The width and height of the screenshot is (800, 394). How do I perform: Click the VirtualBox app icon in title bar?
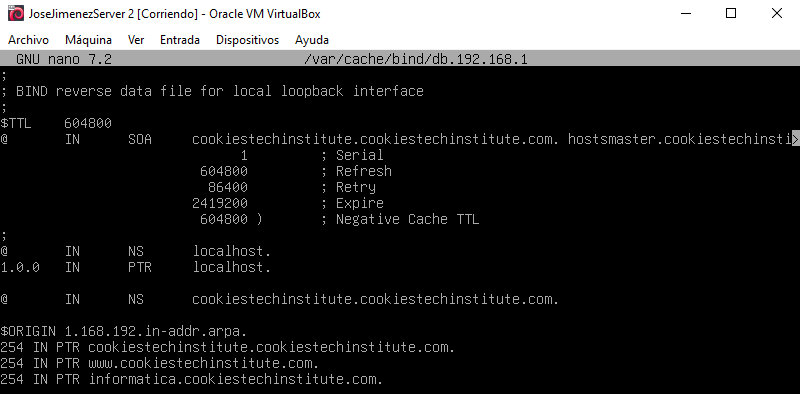tap(16, 14)
